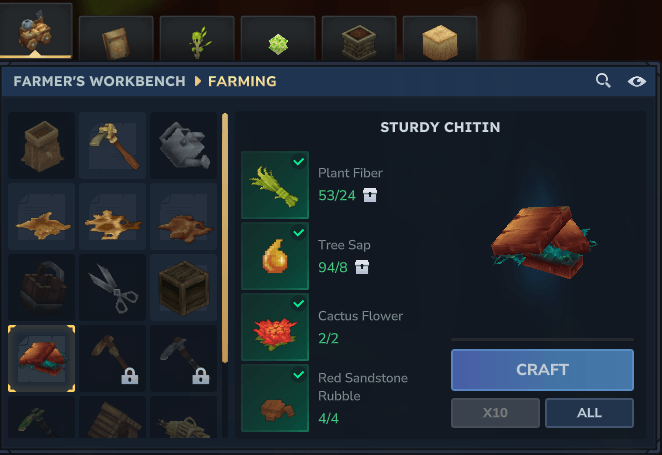
Task: Switch to the wooden door category tab
Action: coord(116,40)
